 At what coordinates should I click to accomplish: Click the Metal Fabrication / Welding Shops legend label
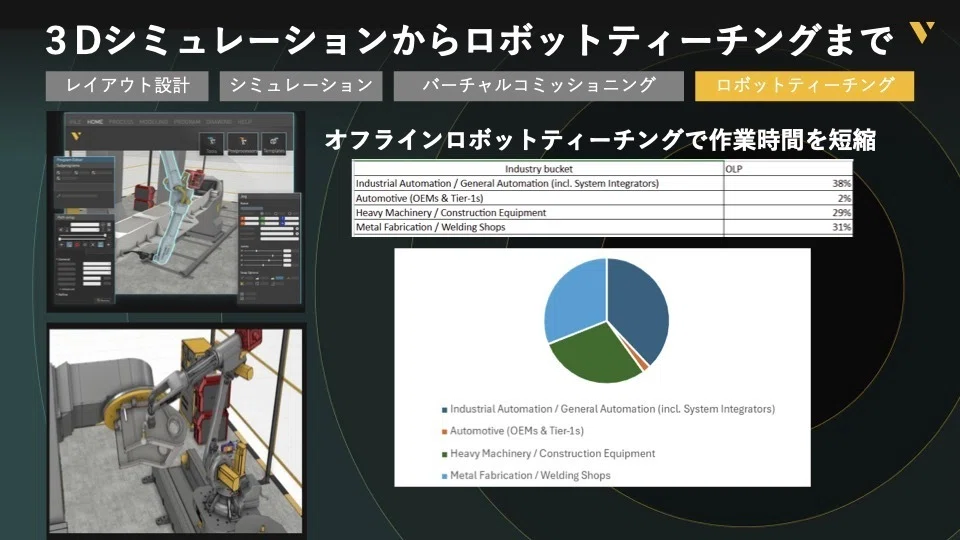pos(530,475)
